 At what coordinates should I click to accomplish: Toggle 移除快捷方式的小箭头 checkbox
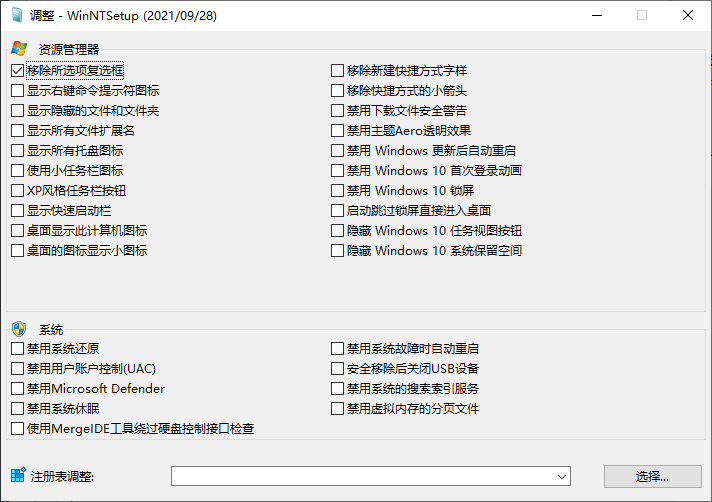pos(337,91)
